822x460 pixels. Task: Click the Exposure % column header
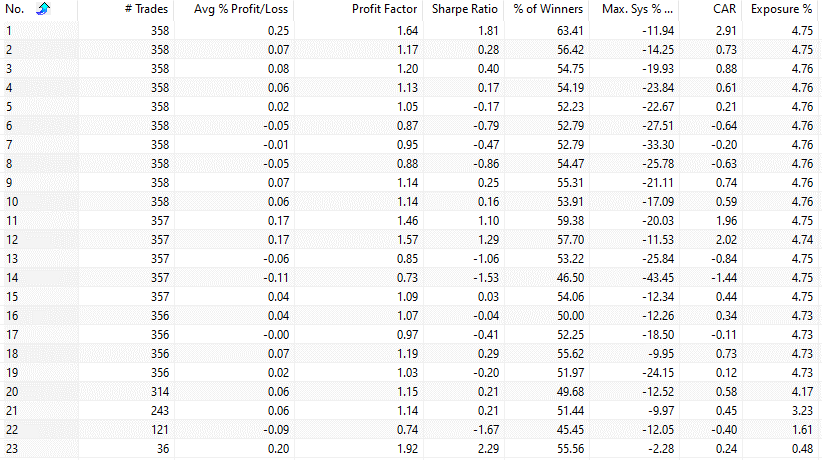tap(781, 9)
